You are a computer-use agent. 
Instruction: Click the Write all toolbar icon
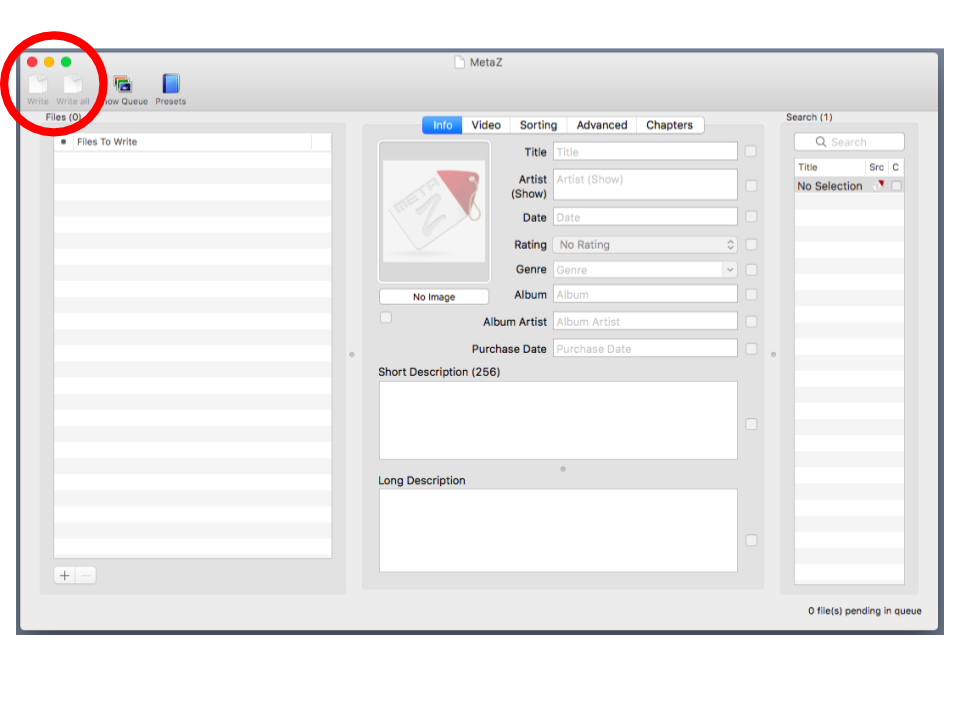pyautogui.click(x=72, y=85)
